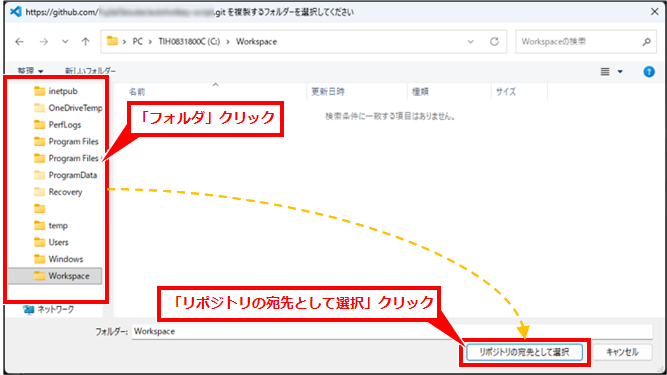Click the inetpub folder icon
The width and height of the screenshot is (667, 375).
(40, 91)
